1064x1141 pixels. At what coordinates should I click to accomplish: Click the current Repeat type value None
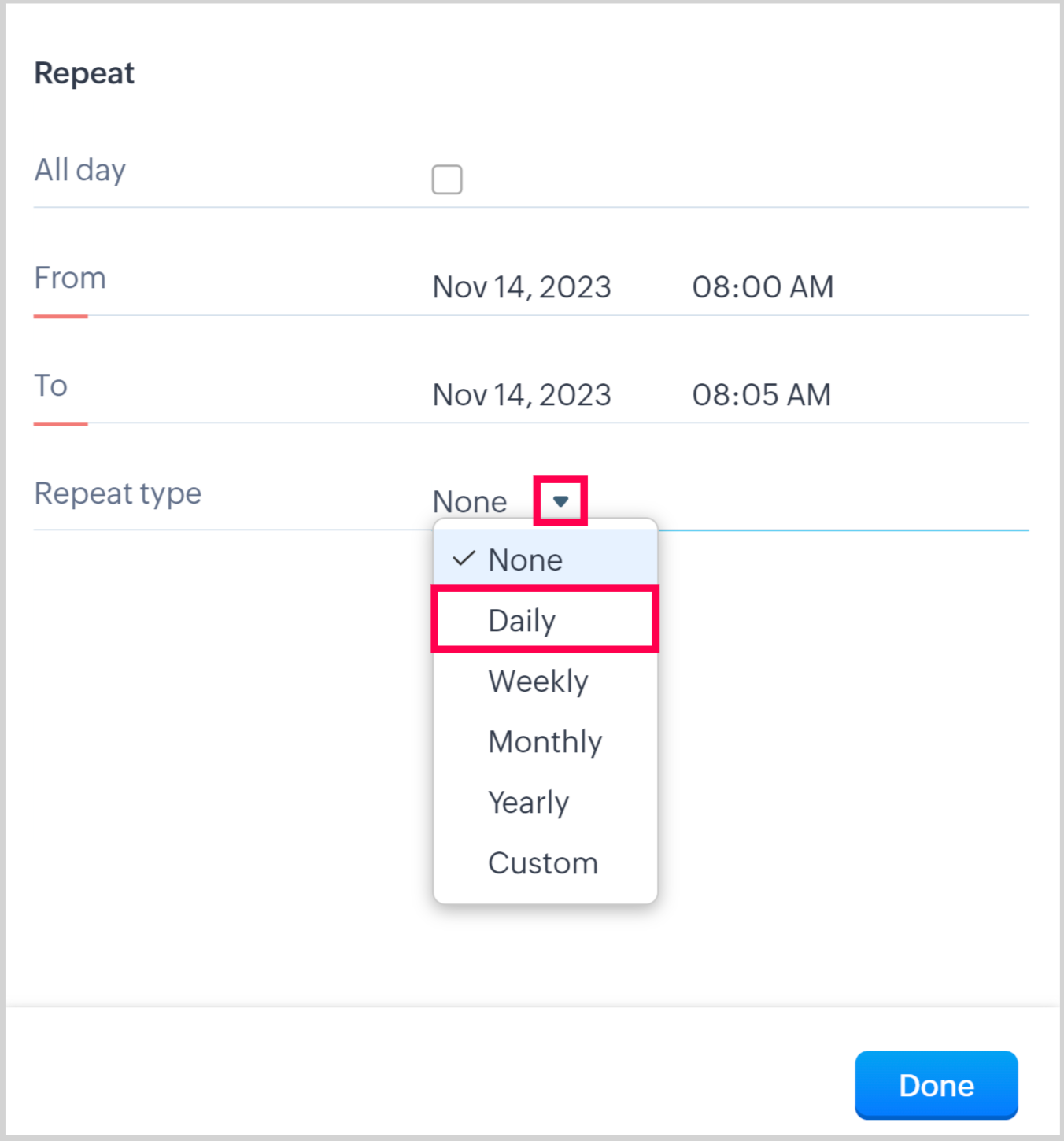pos(470,502)
